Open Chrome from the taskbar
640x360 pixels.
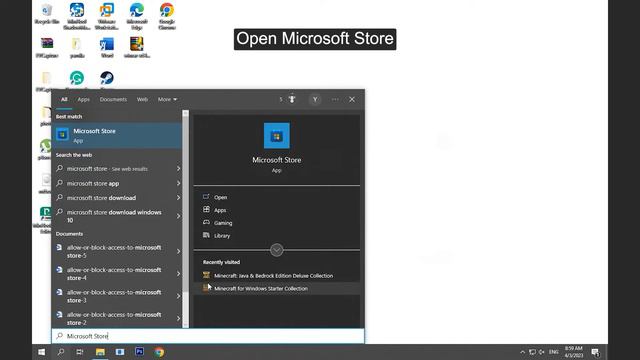159,352
